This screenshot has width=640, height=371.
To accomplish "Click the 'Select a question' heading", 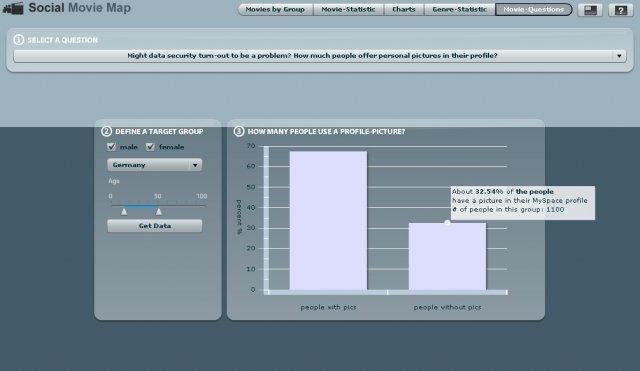I will [62, 40].
